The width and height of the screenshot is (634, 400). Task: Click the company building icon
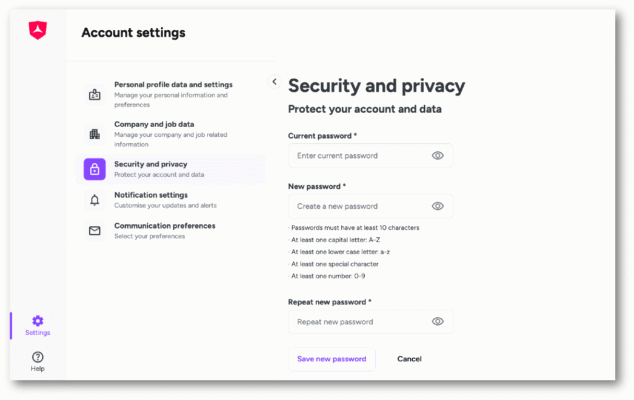coord(95,133)
